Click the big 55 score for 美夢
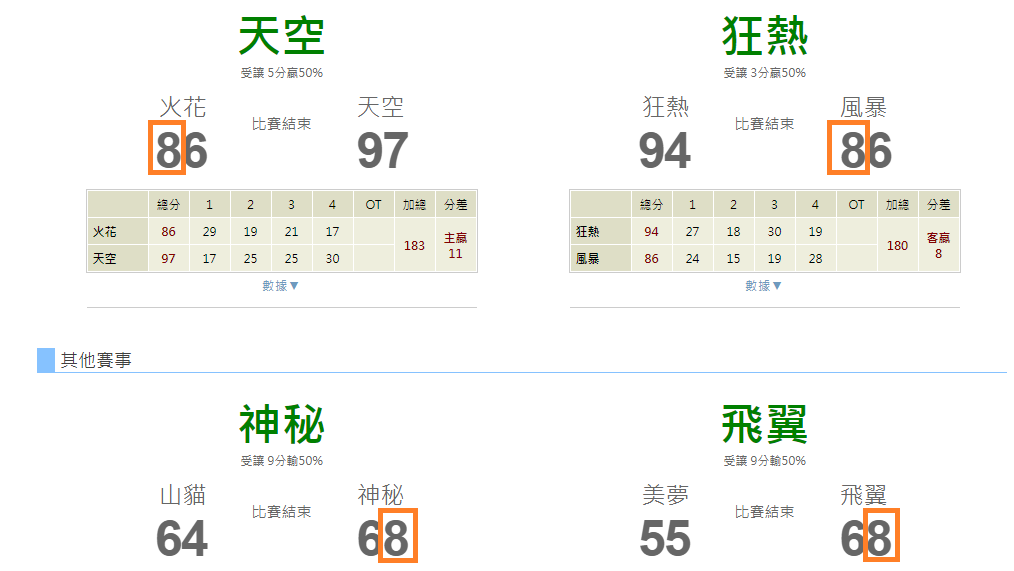 point(665,539)
